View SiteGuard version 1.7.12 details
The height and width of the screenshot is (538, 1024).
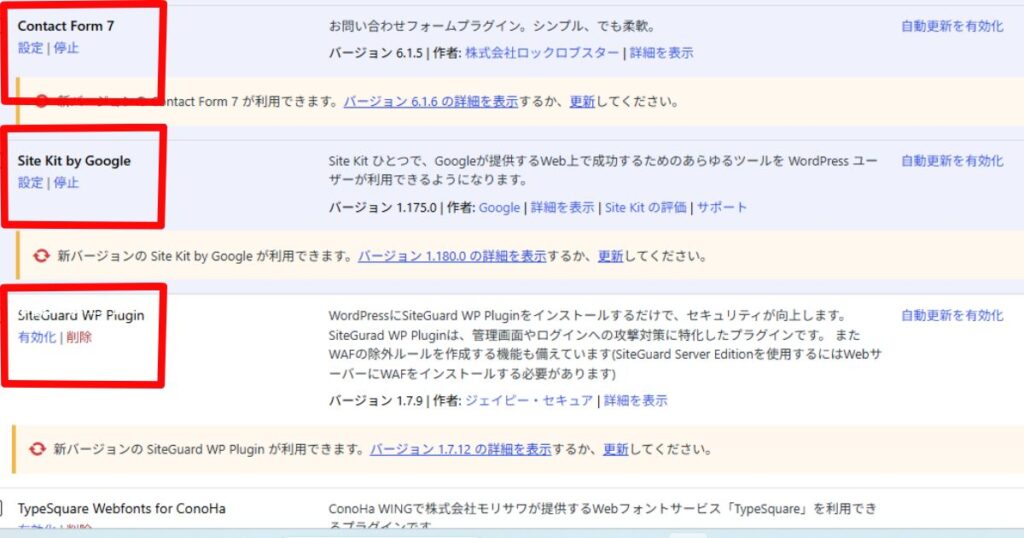point(460,449)
